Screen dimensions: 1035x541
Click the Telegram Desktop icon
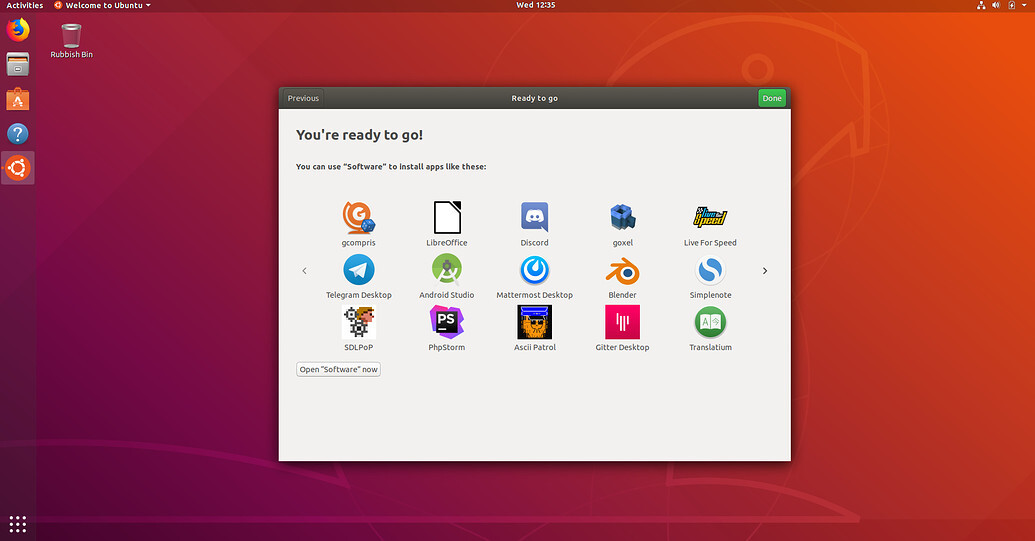358,271
